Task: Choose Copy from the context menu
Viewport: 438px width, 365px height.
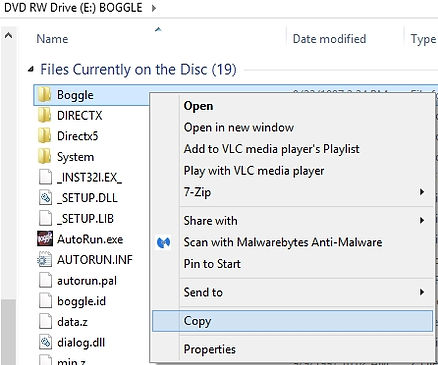Action: pos(292,321)
